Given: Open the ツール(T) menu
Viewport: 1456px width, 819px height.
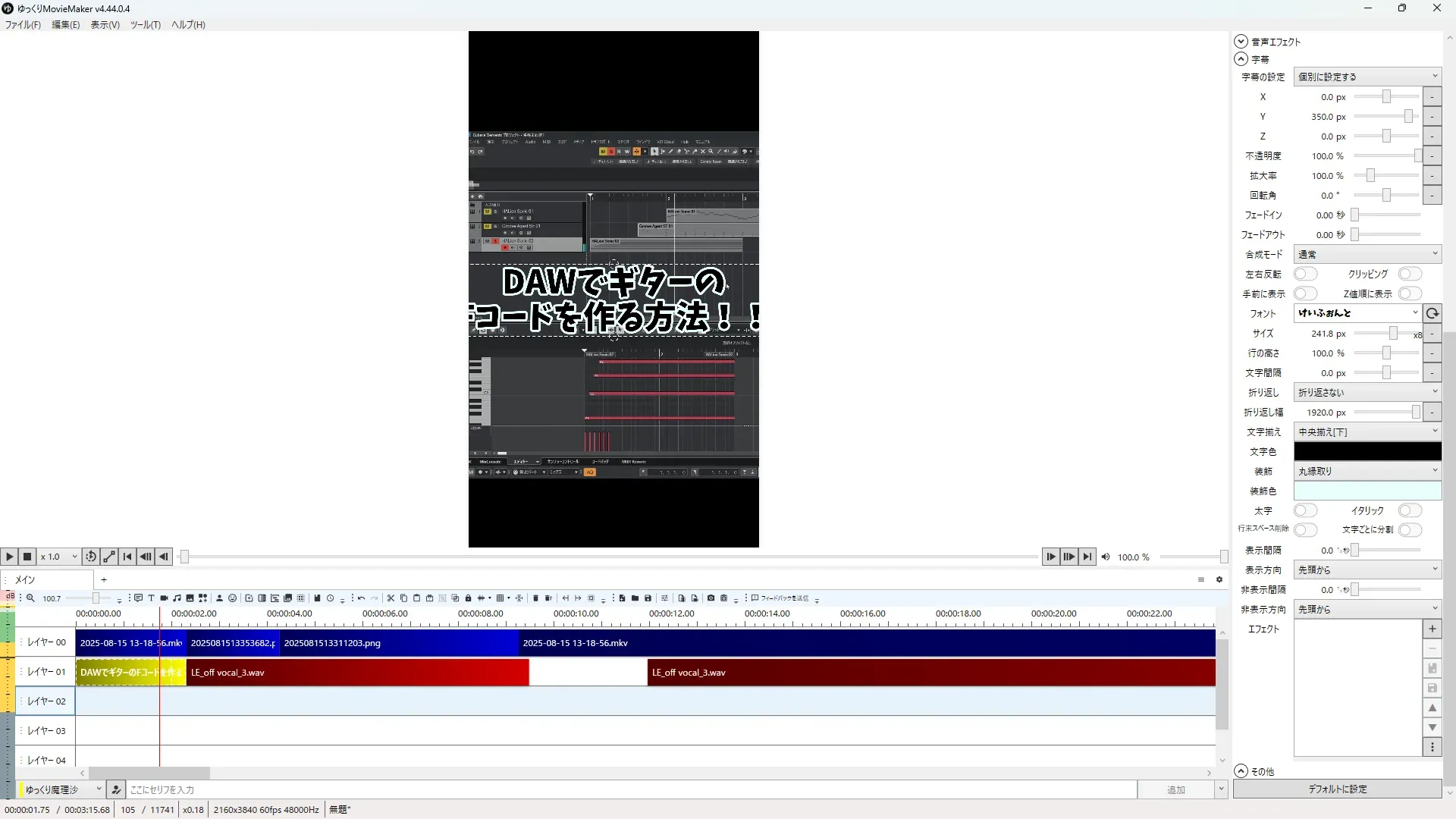Looking at the screenshot, I should coord(145,25).
